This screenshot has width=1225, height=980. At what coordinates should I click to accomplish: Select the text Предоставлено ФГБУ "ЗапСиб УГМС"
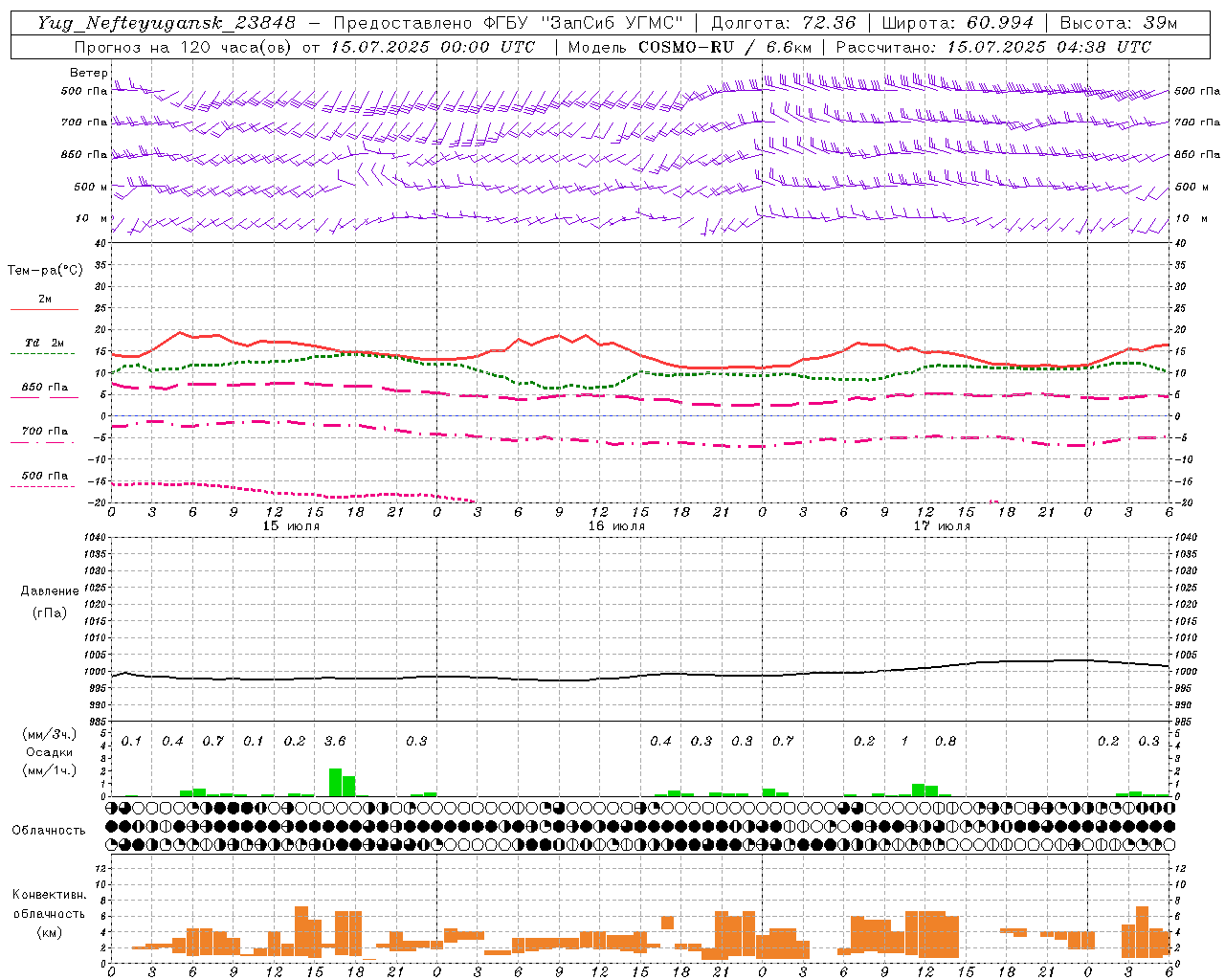tap(508, 23)
